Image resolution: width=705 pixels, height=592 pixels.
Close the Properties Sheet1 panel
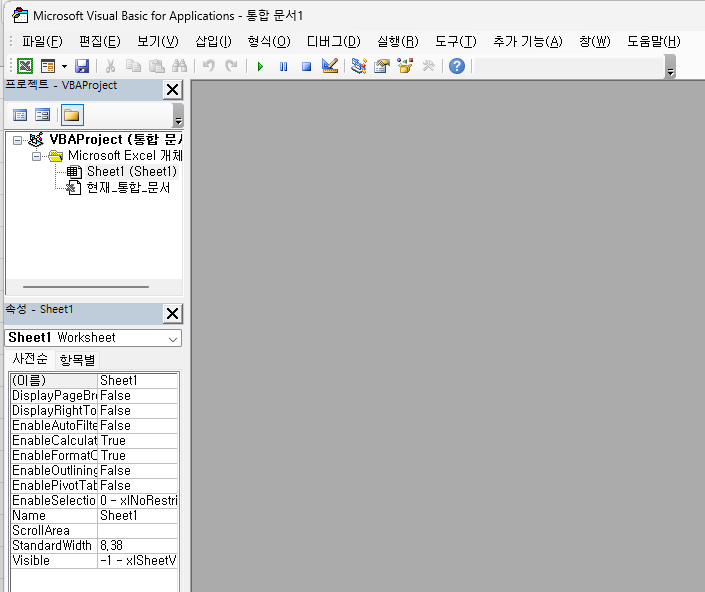[x=173, y=313]
